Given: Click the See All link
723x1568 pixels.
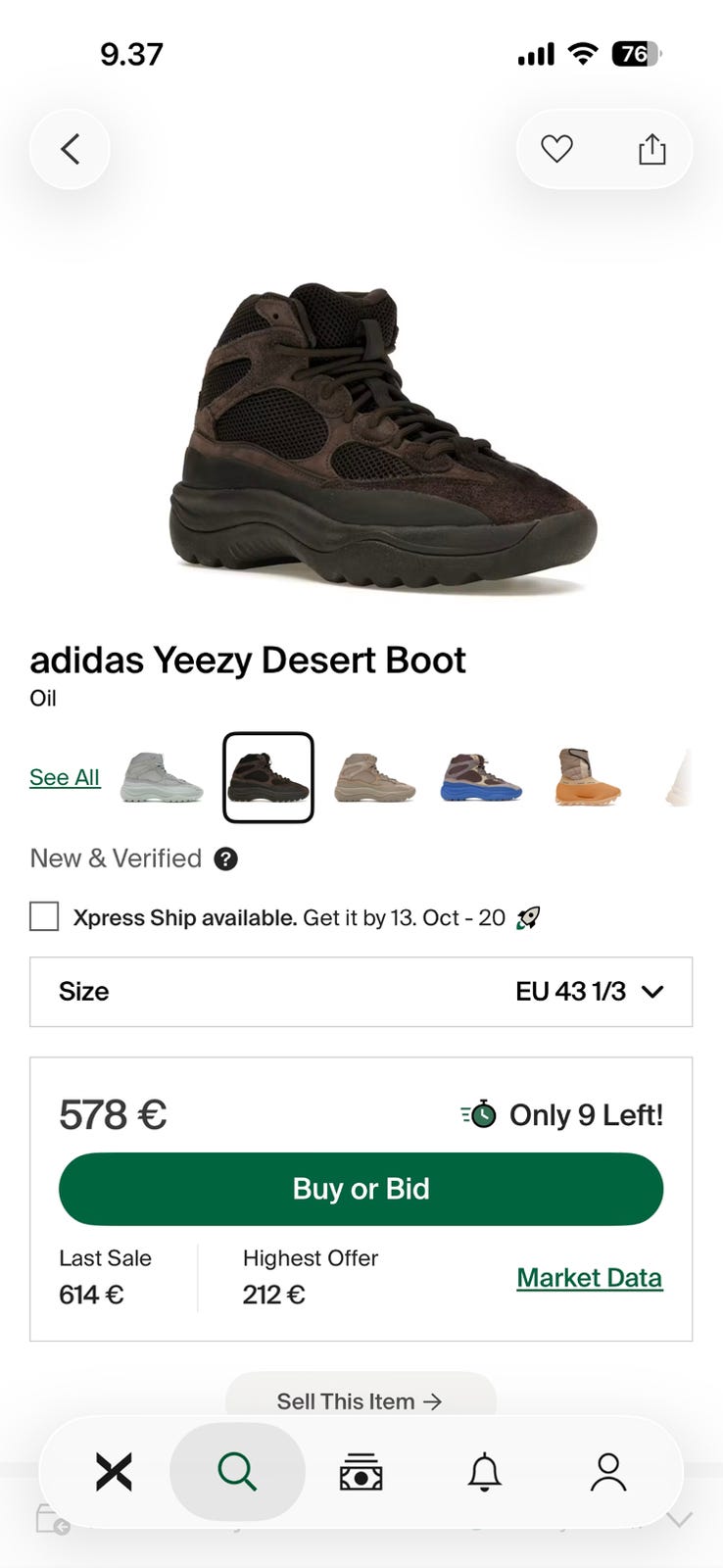Looking at the screenshot, I should [x=65, y=777].
